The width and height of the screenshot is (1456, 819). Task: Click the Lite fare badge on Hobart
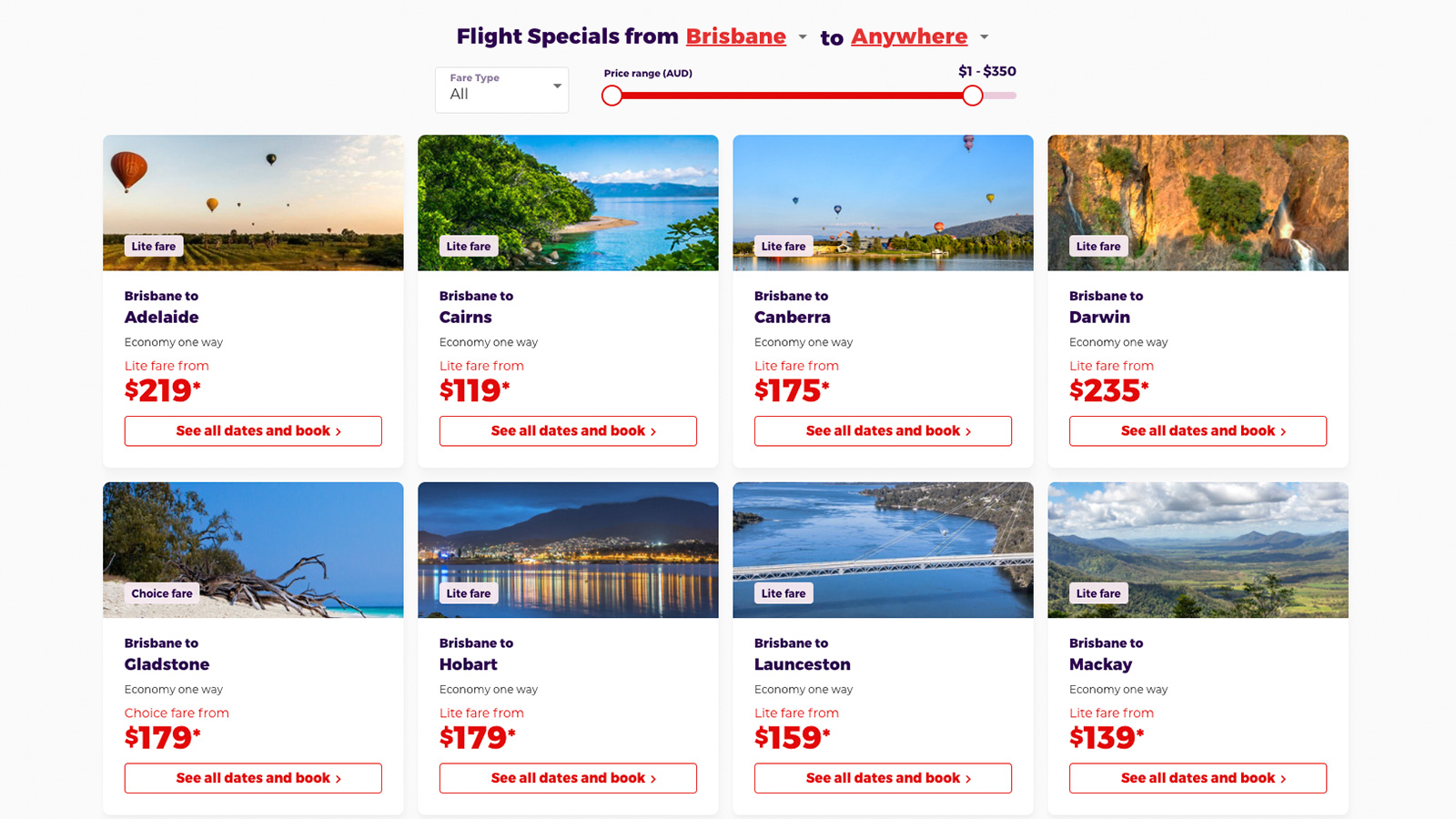tap(469, 593)
